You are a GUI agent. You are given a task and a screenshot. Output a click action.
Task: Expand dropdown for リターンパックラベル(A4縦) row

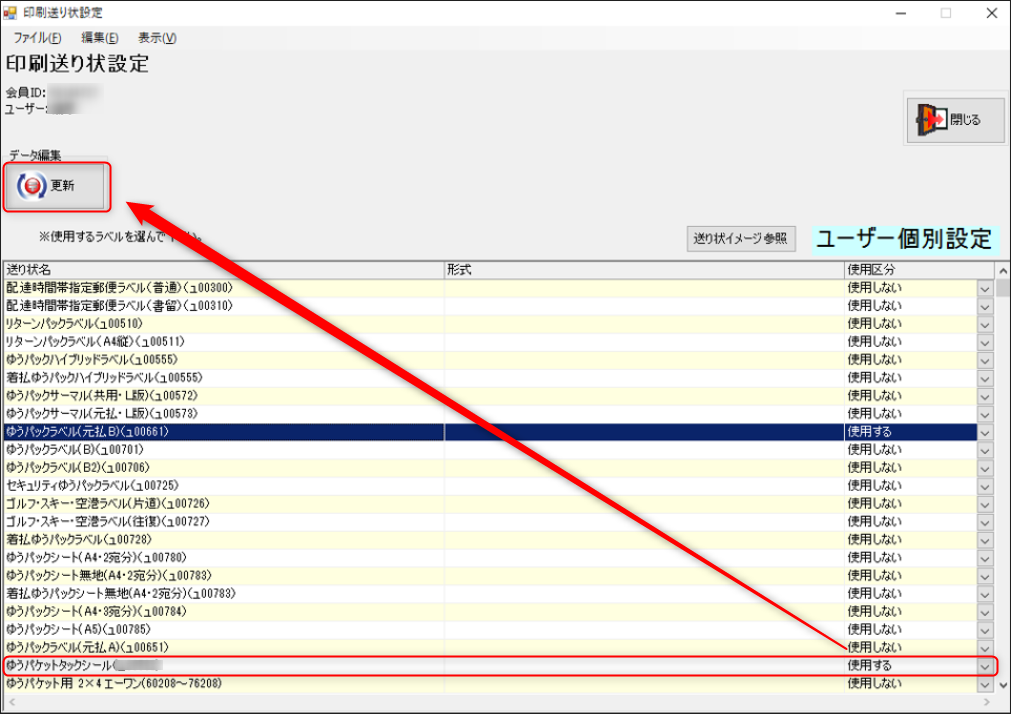coord(985,342)
